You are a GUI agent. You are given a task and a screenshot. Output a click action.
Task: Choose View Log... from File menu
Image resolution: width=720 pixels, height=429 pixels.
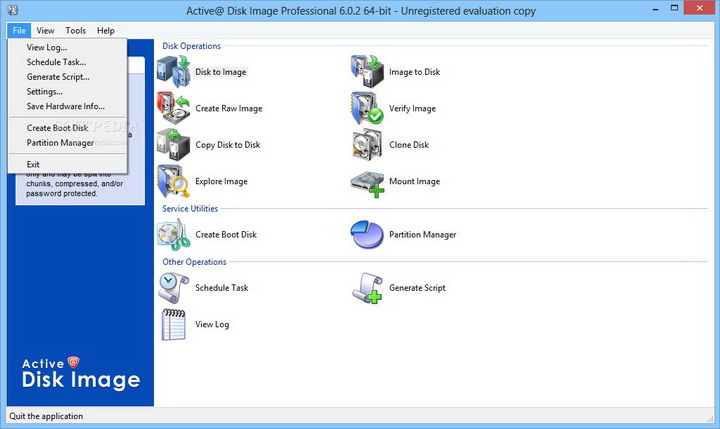point(67,47)
